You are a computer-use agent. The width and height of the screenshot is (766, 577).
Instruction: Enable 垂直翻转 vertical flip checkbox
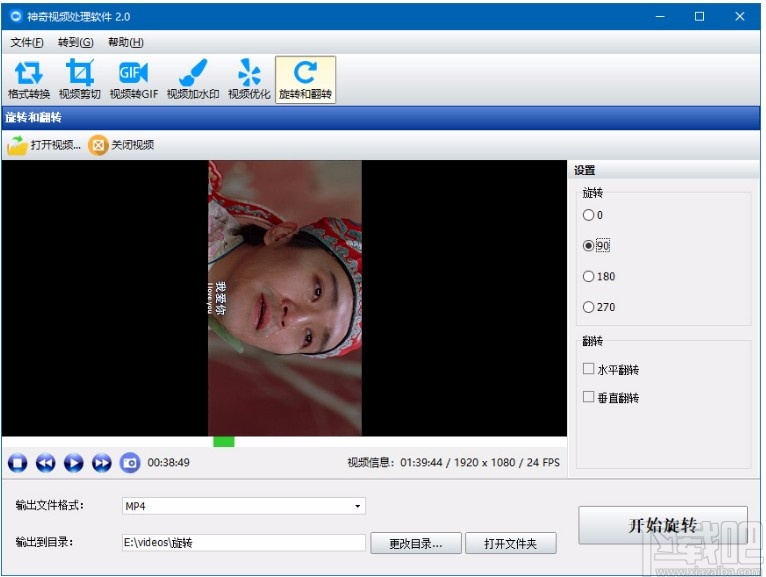(588, 397)
